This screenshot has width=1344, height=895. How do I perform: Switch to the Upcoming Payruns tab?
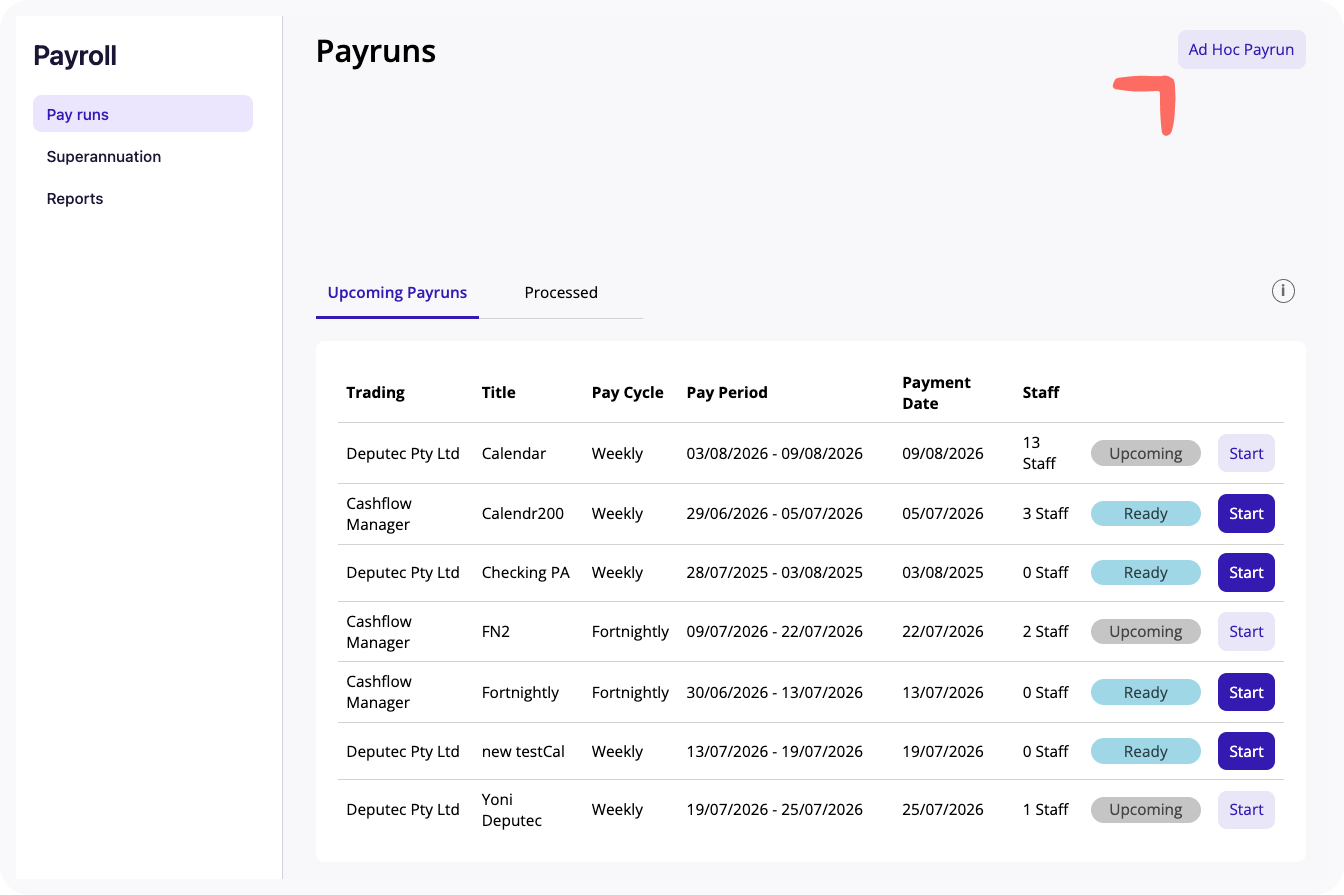[397, 293]
